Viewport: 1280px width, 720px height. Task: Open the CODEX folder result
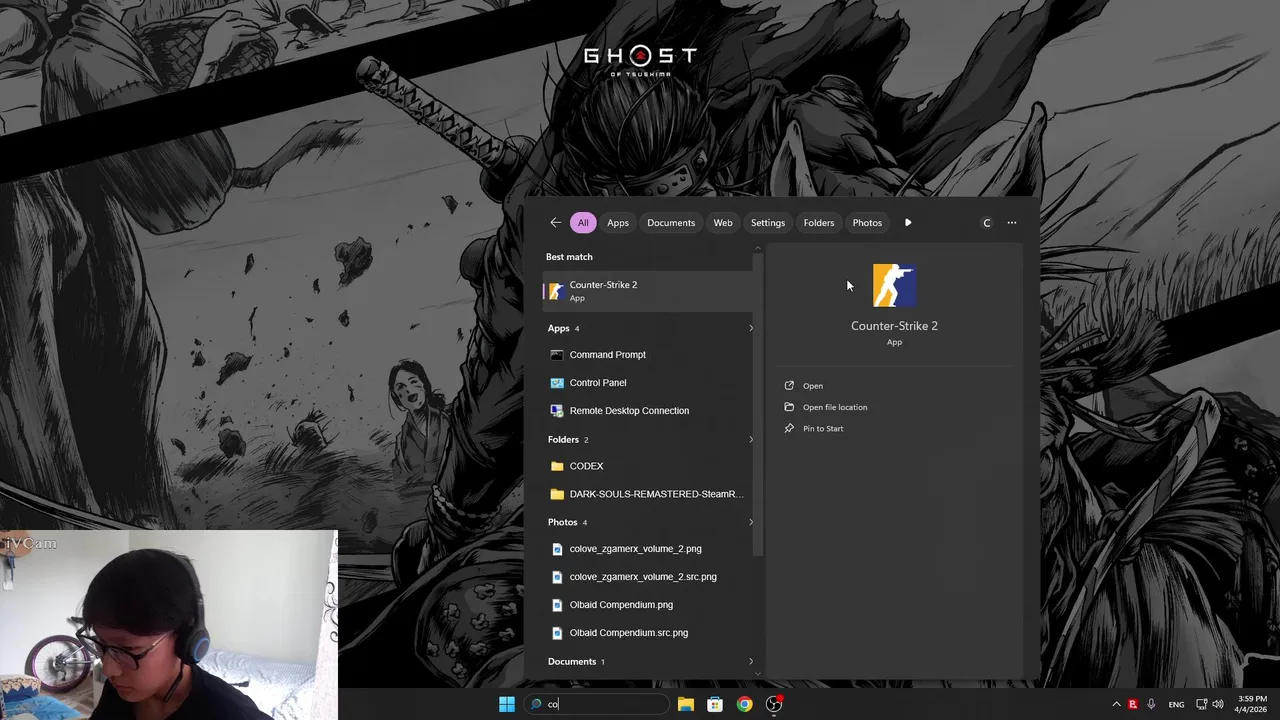click(648, 466)
